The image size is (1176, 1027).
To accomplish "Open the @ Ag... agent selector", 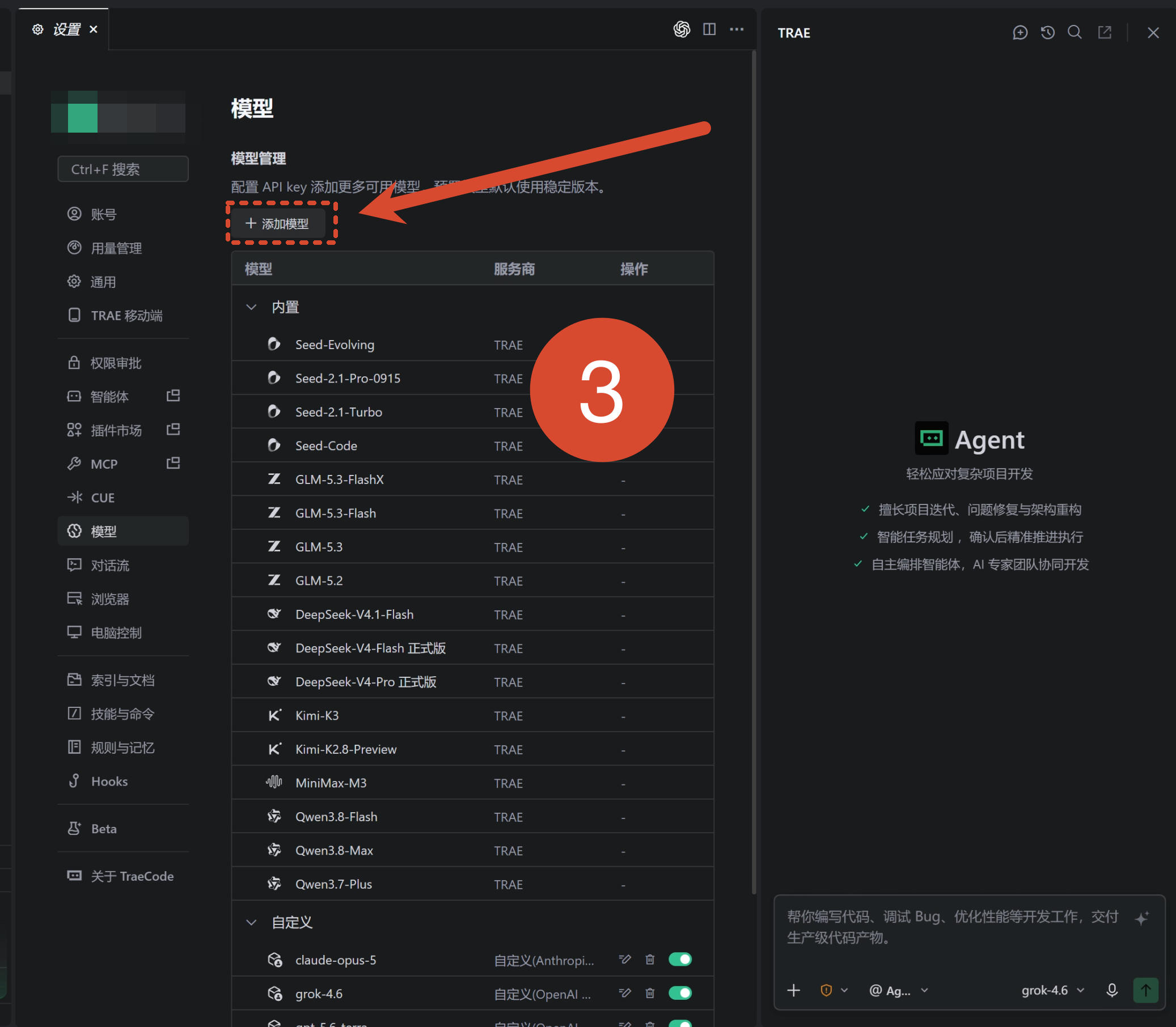I will coord(899,990).
